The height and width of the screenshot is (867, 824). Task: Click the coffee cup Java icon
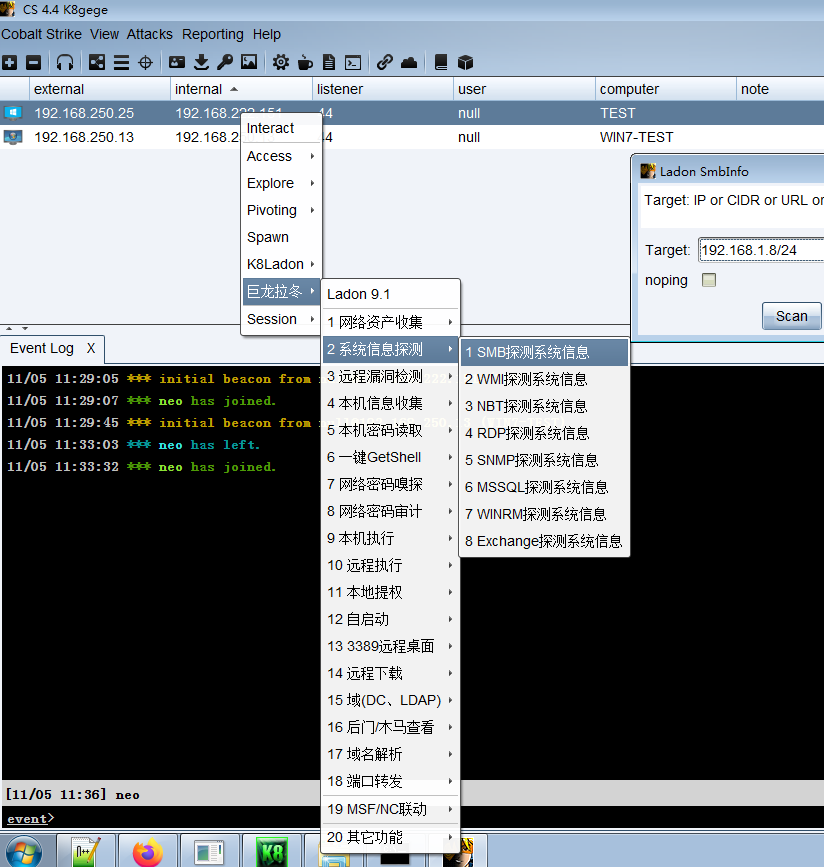coord(305,62)
